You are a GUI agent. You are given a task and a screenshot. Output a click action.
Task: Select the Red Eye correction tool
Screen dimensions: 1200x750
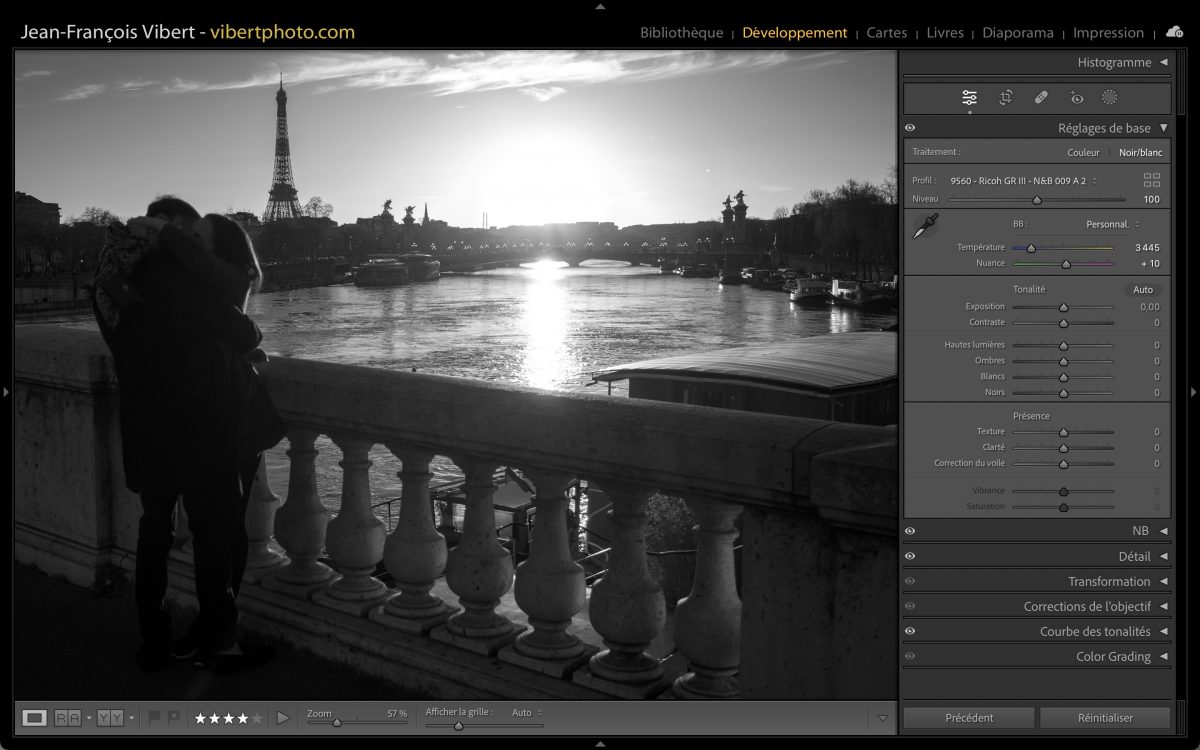click(1076, 98)
